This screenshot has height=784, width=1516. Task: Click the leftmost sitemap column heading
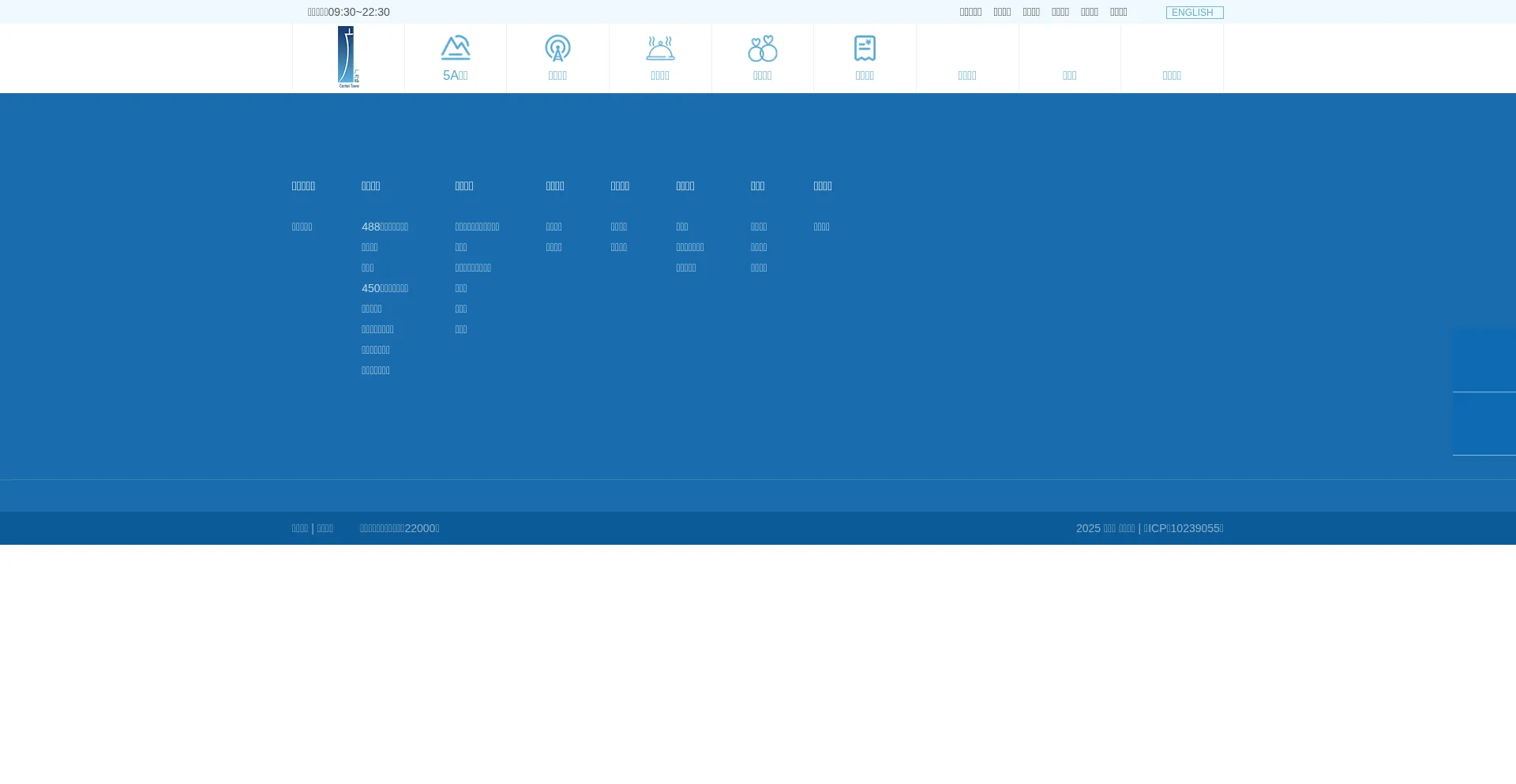point(303,186)
